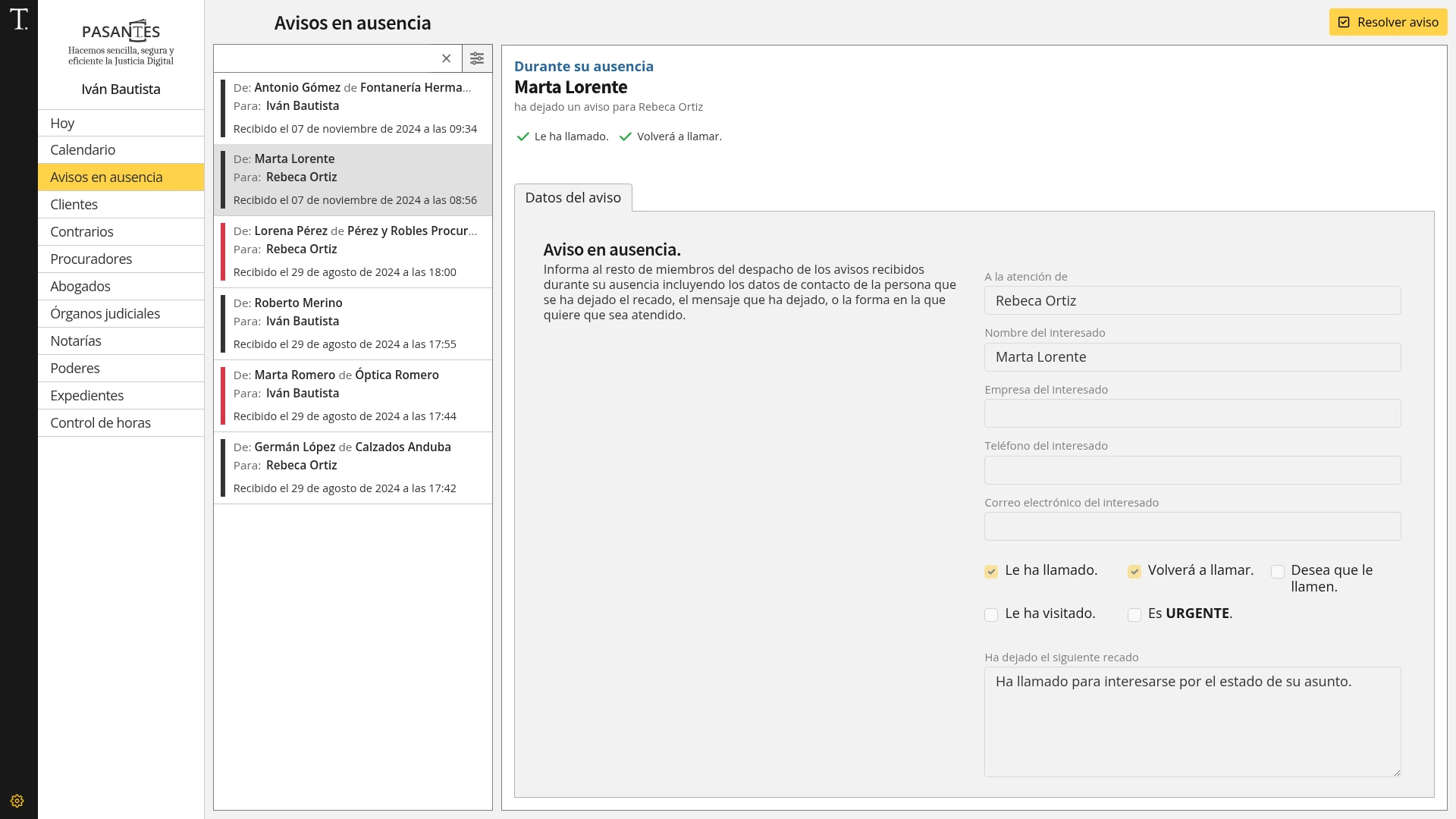Viewport: 1456px width, 819px height.
Task: Open Germán López notice from Calzados Anduba
Action: 353,467
